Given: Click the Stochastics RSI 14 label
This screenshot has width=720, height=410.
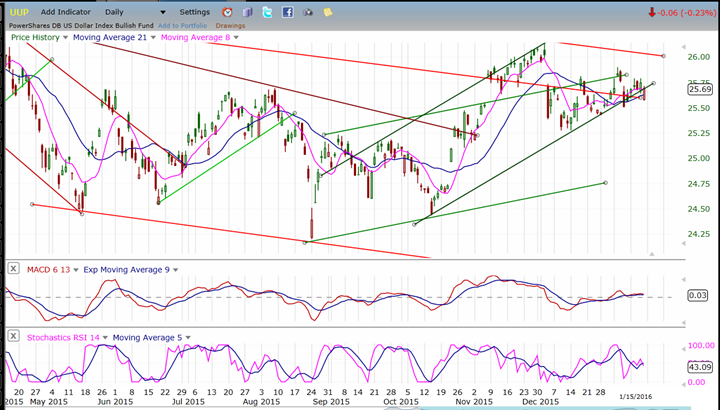Looking at the screenshot, I should [x=63, y=338].
